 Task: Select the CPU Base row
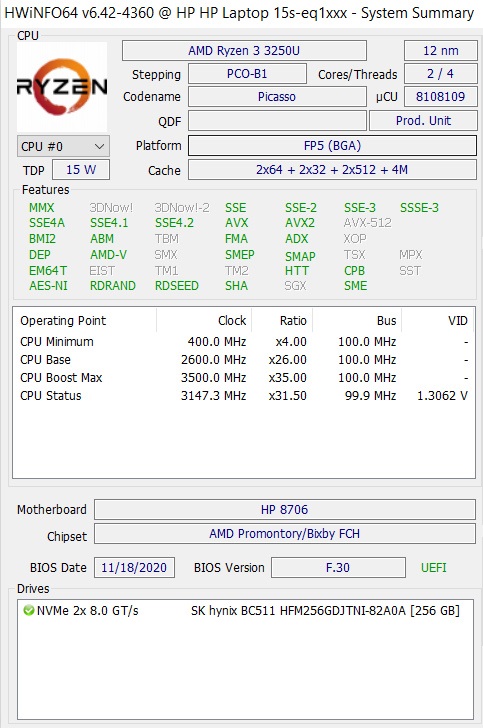pyautogui.click(x=244, y=360)
